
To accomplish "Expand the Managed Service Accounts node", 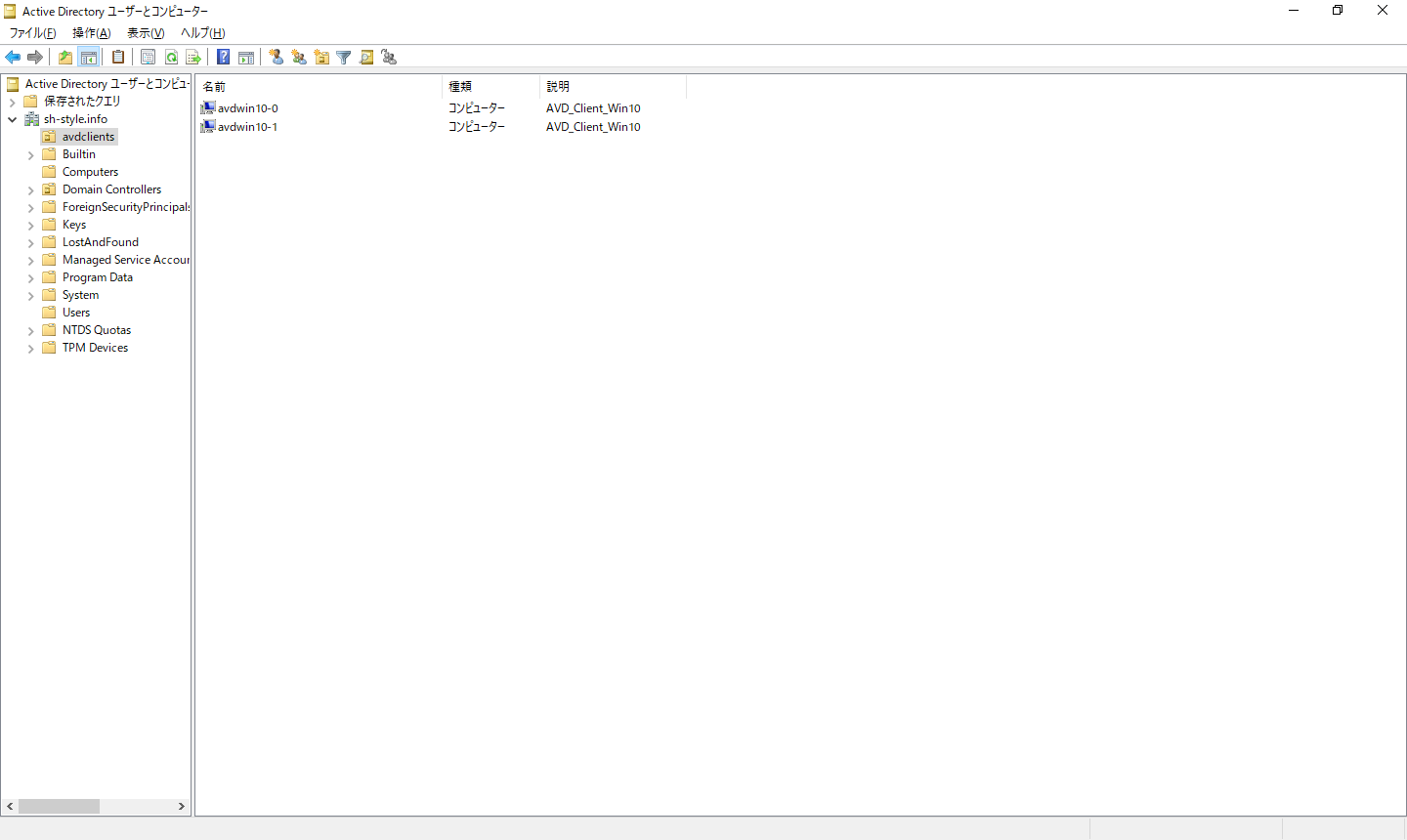I will click(30, 260).
